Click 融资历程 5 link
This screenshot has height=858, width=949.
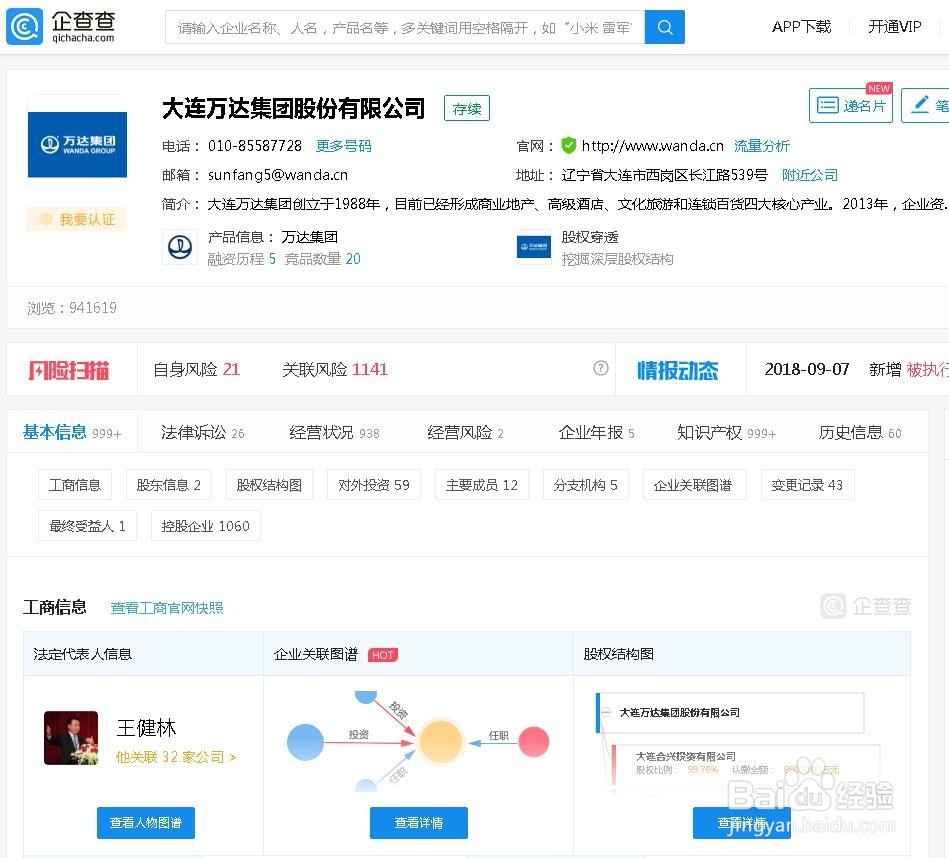click(241, 259)
